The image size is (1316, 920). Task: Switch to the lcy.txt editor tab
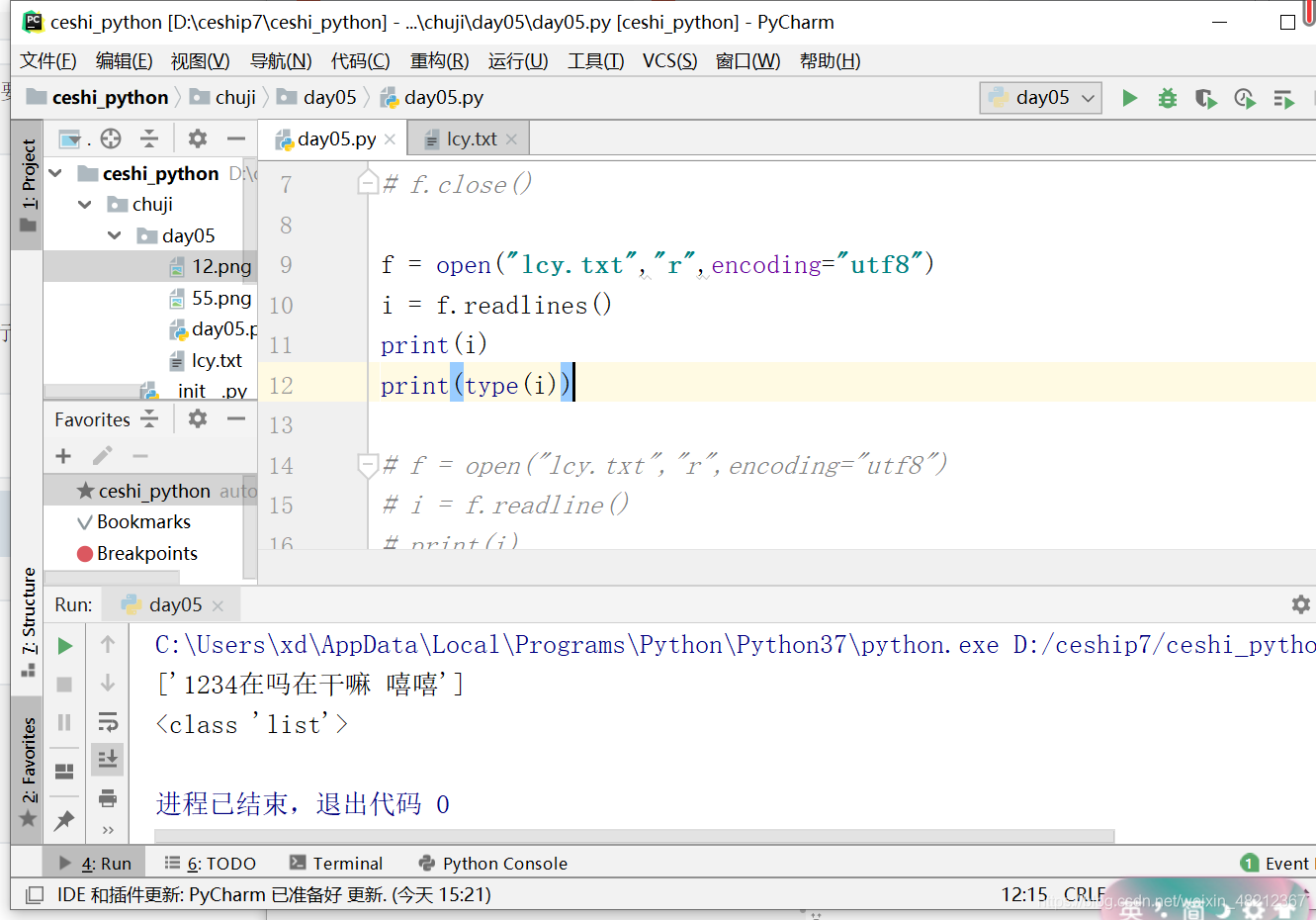[x=470, y=138]
